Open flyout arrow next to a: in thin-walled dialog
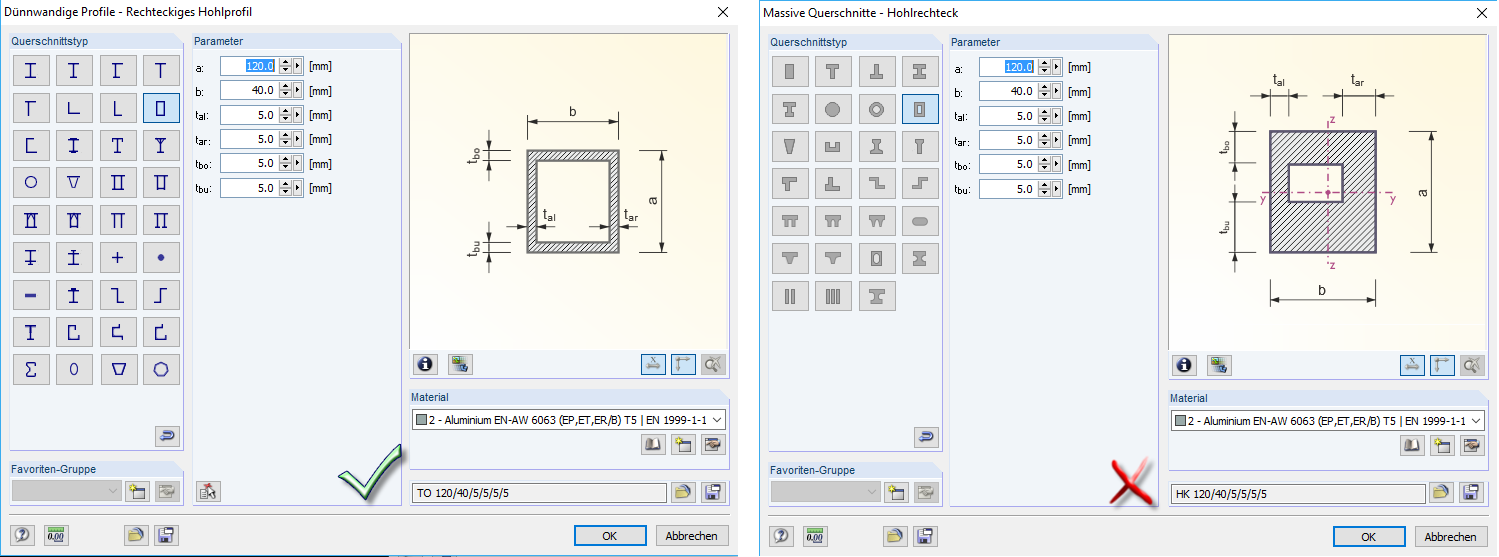The height and width of the screenshot is (557, 1499). point(297,66)
